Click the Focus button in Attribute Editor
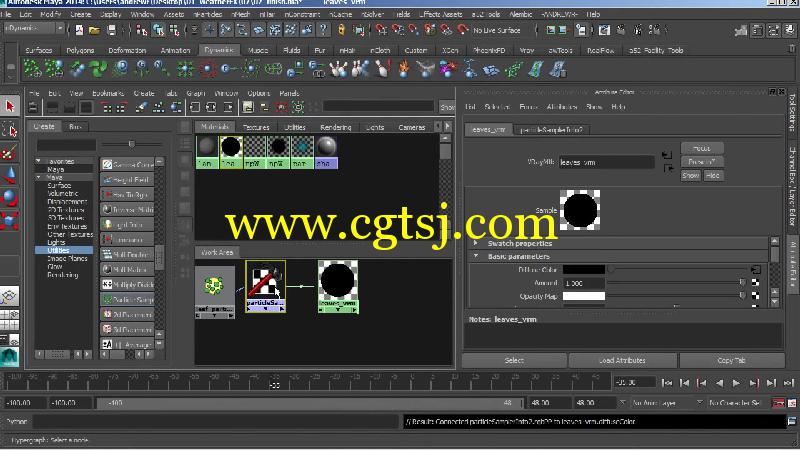The image size is (800, 450). 702,148
